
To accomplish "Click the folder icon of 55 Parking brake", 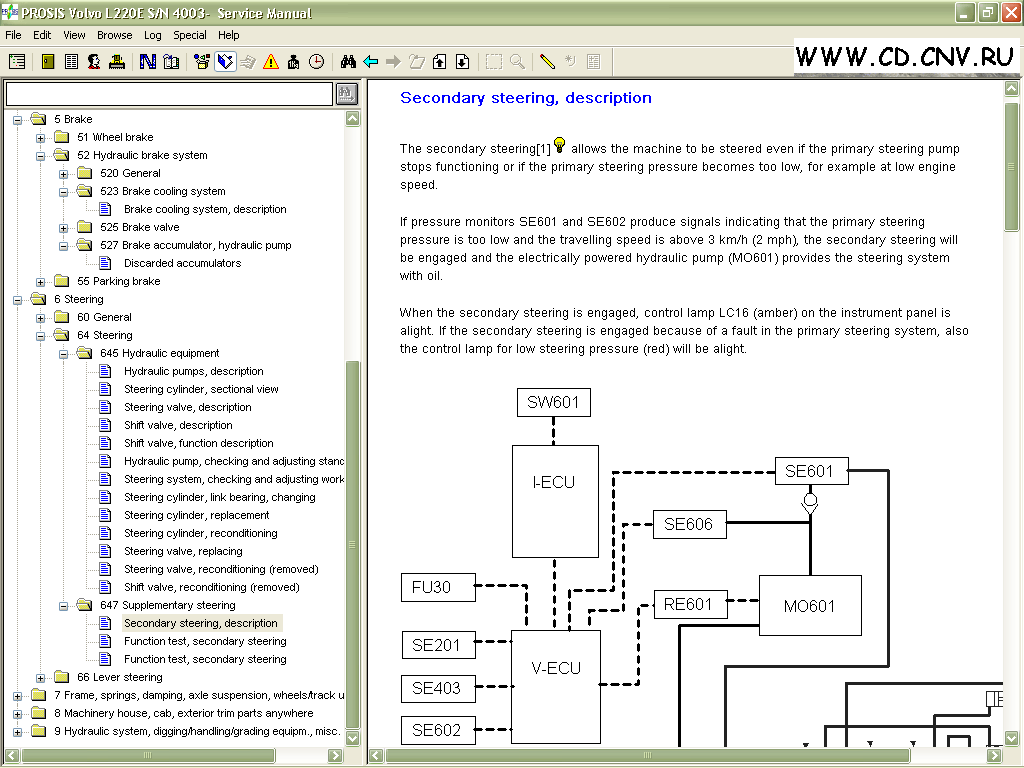I will pos(62,281).
